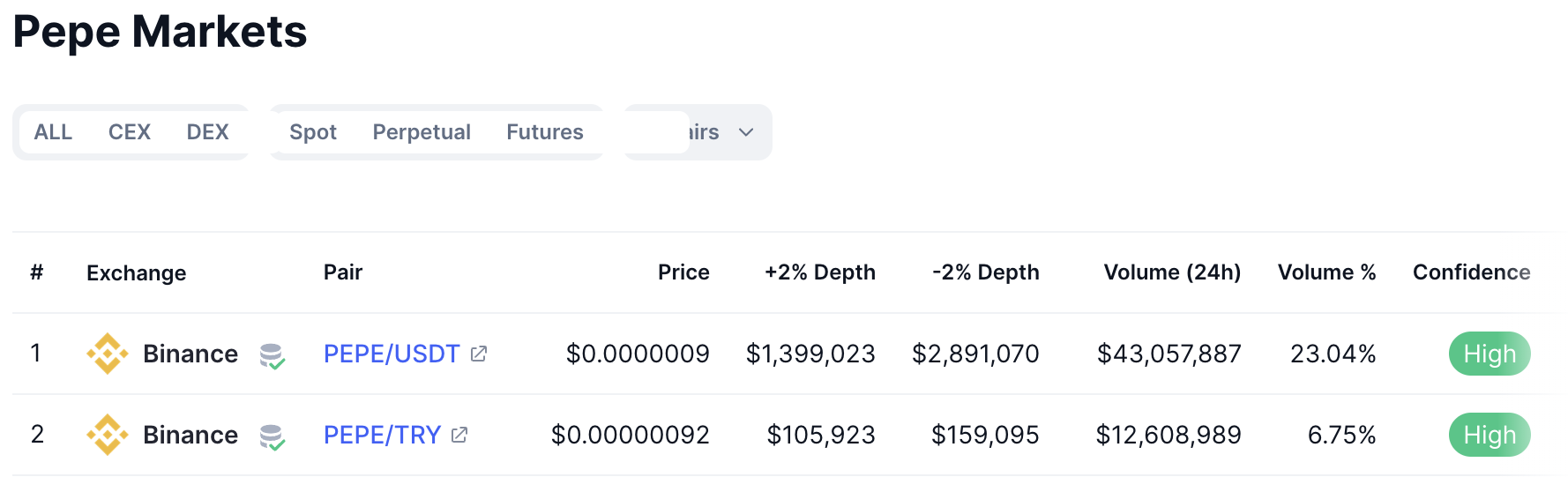This screenshot has width=1568, height=477.
Task: Click the Binance logo in row 2
Action: pyautogui.click(x=108, y=435)
